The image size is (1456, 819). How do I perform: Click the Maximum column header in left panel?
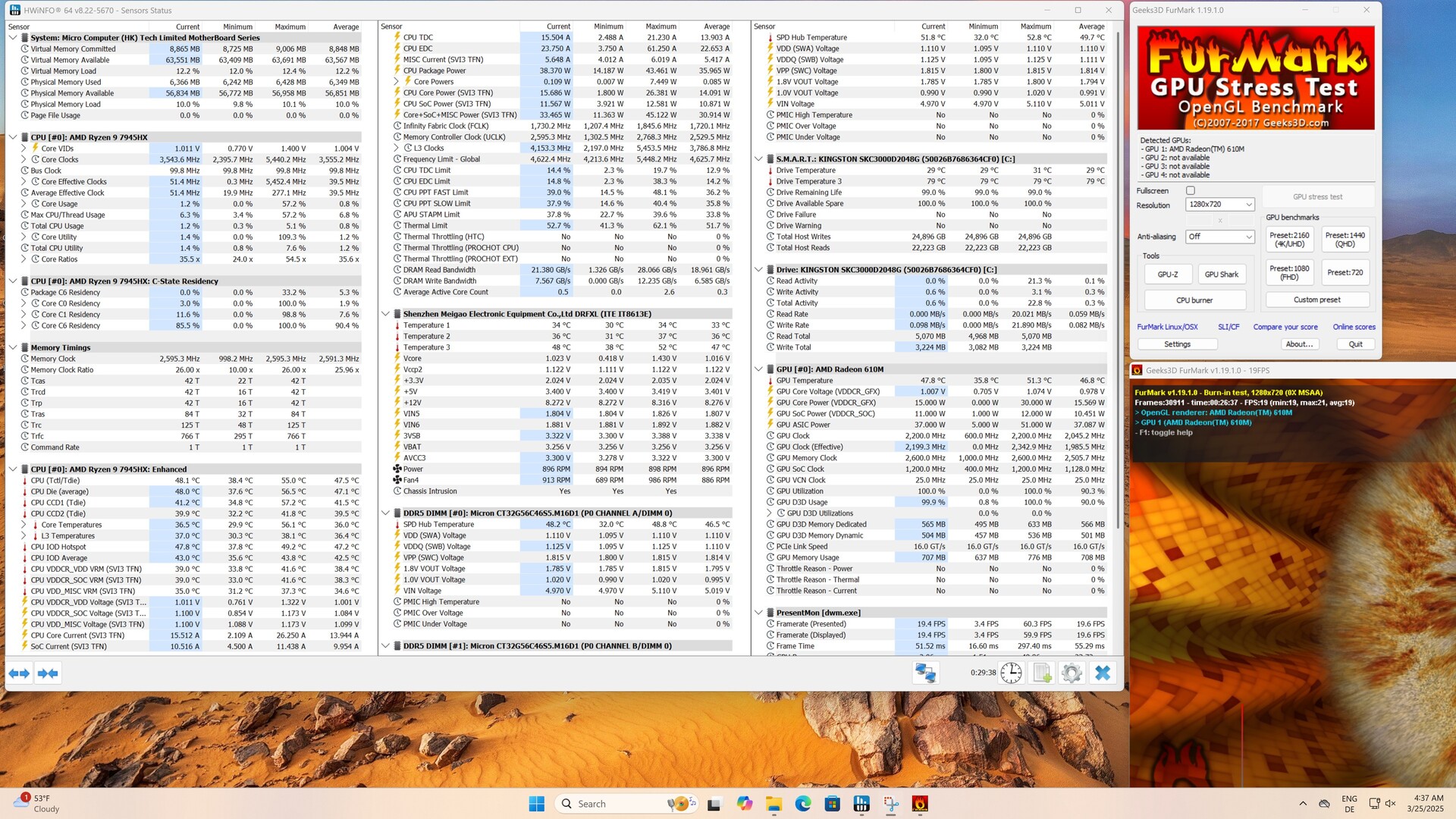pos(290,27)
